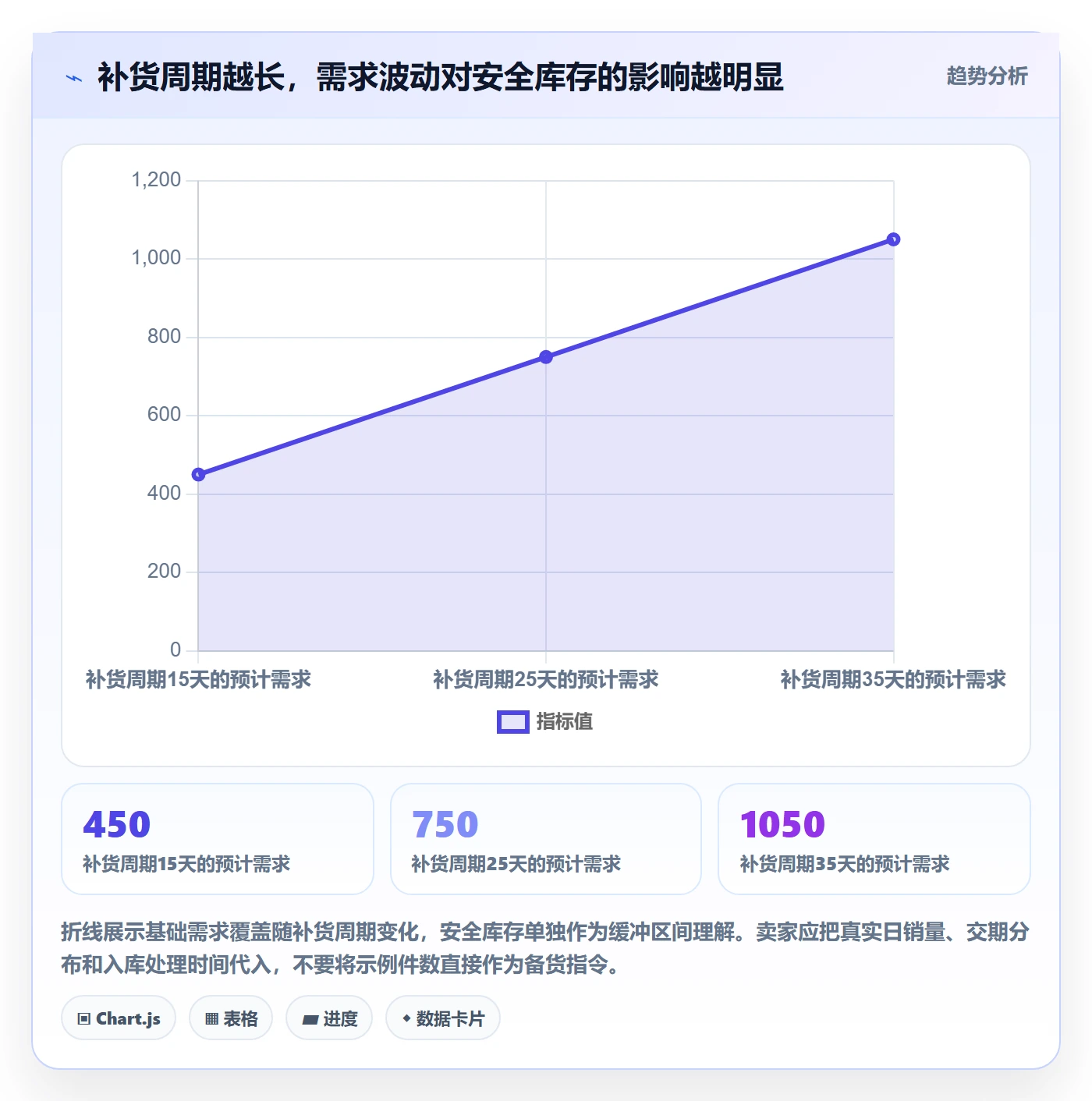Image resolution: width=1092 pixels, height=1101 pixels.
Task: Click the 800 y-axis value
Action: 165,337
